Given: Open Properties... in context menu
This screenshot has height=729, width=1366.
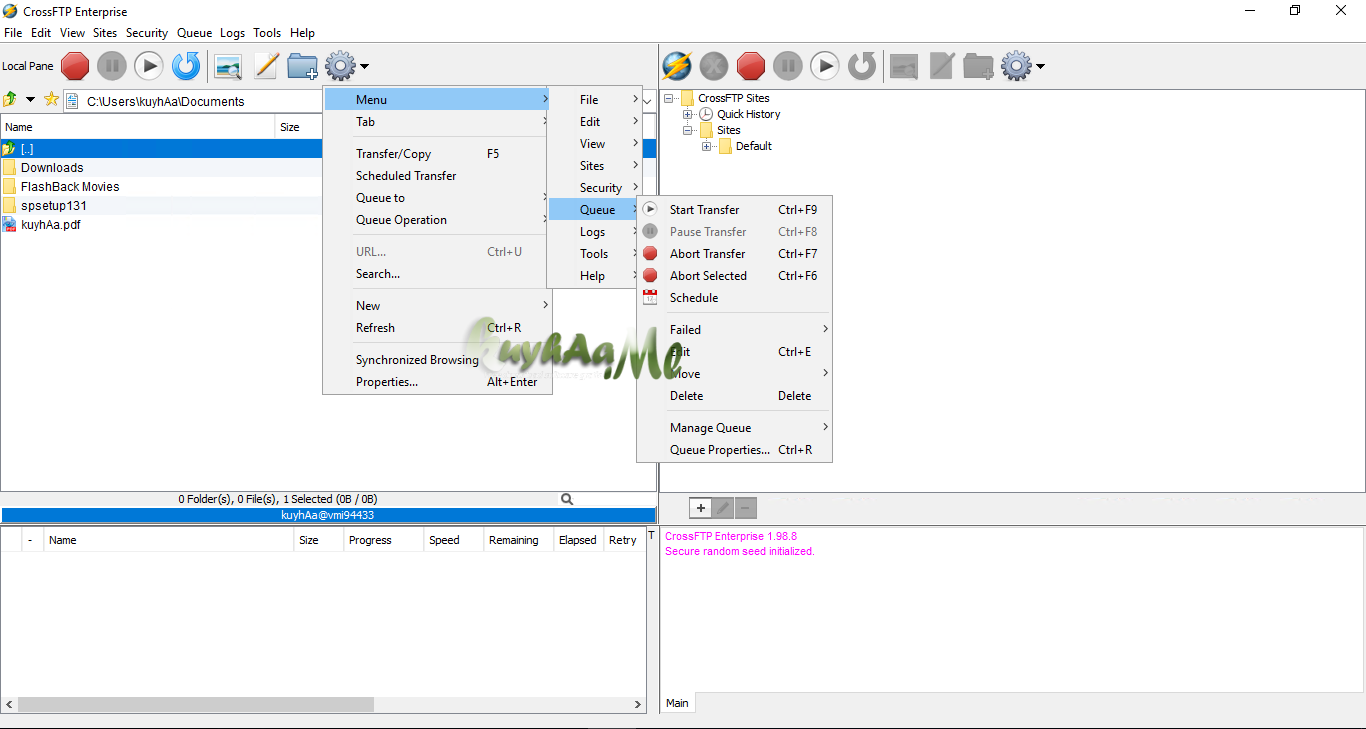Looking at the screenshot, I should (437, 382).
